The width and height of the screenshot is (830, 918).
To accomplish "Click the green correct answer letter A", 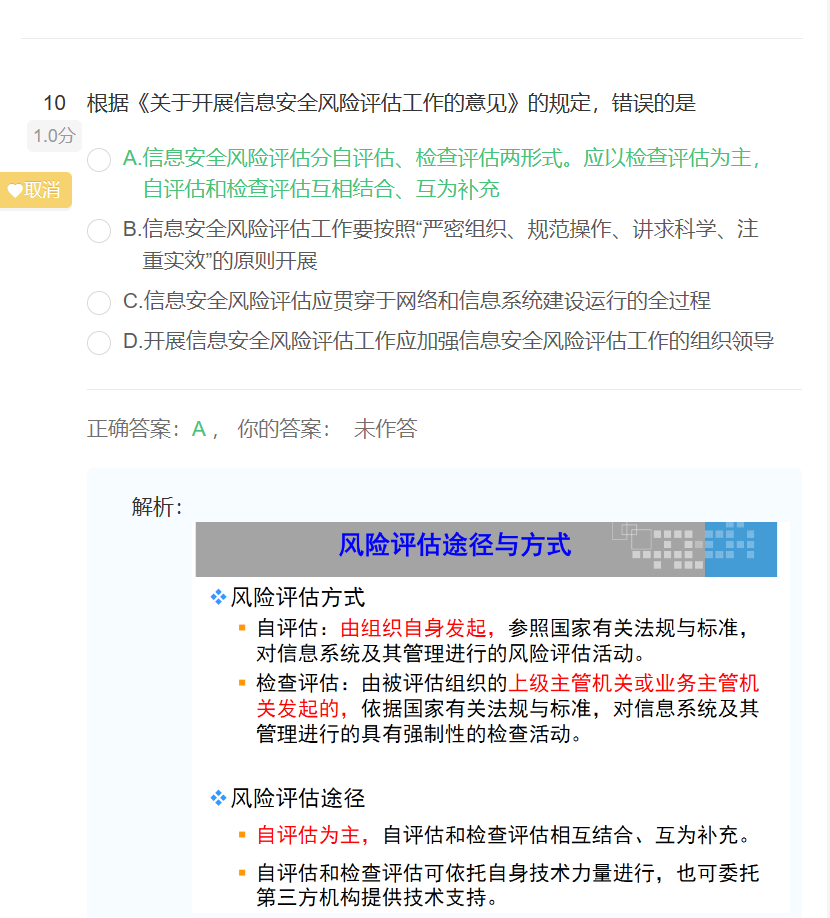I will (x=199, y=429).
